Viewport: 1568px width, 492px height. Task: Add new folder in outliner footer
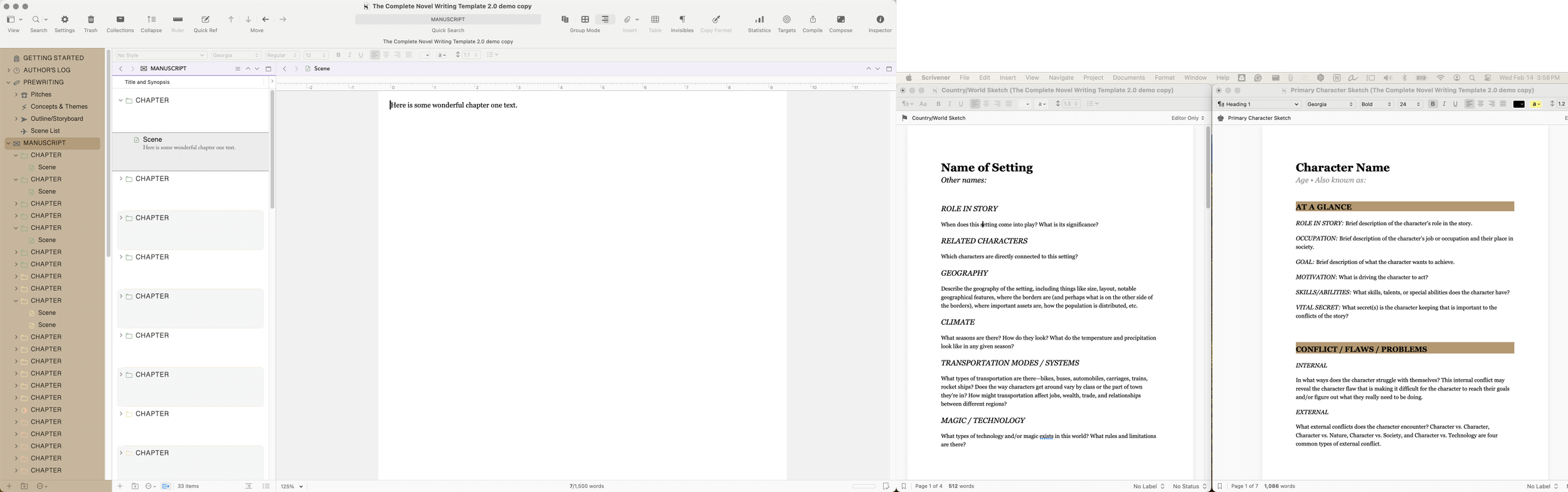point(135,486)
